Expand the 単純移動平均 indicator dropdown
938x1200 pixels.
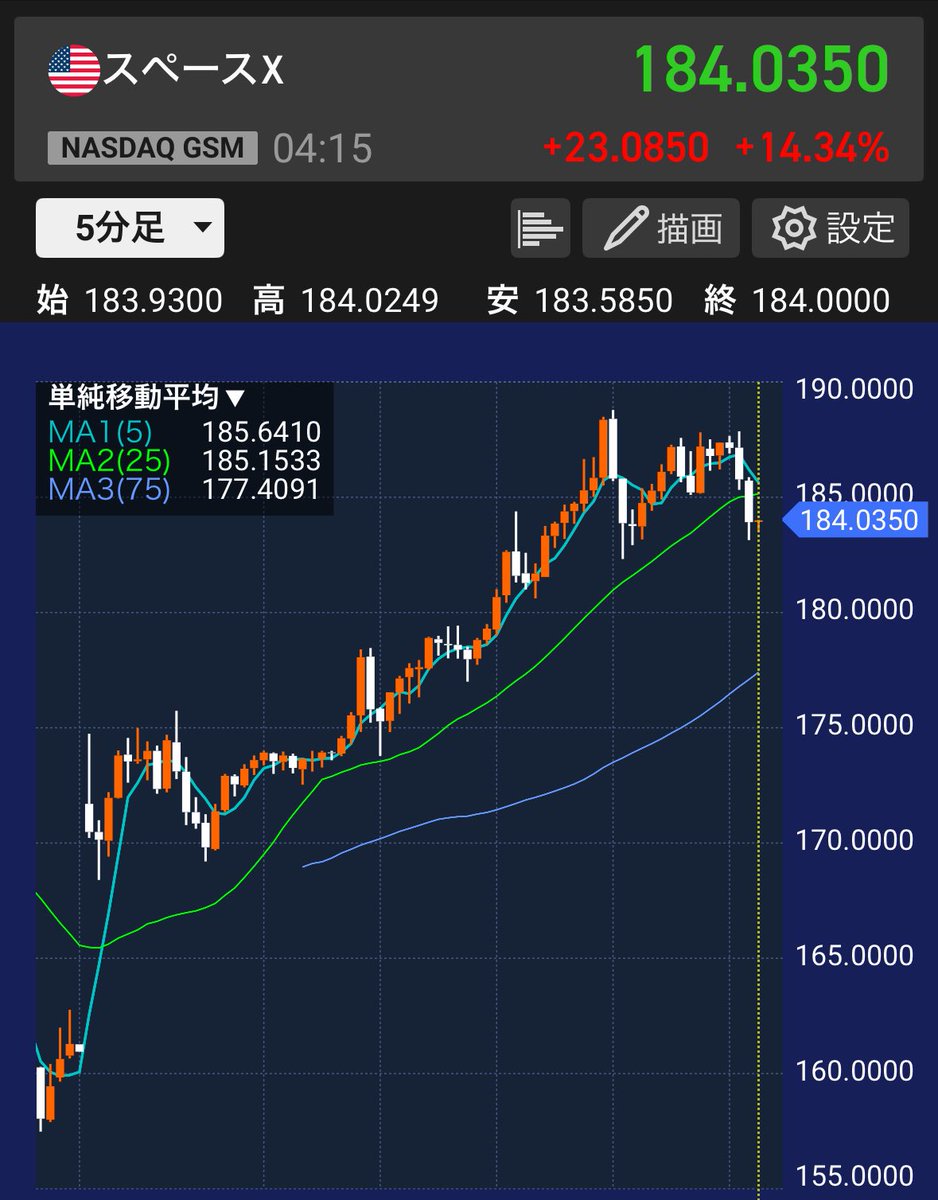click(146, 397)
